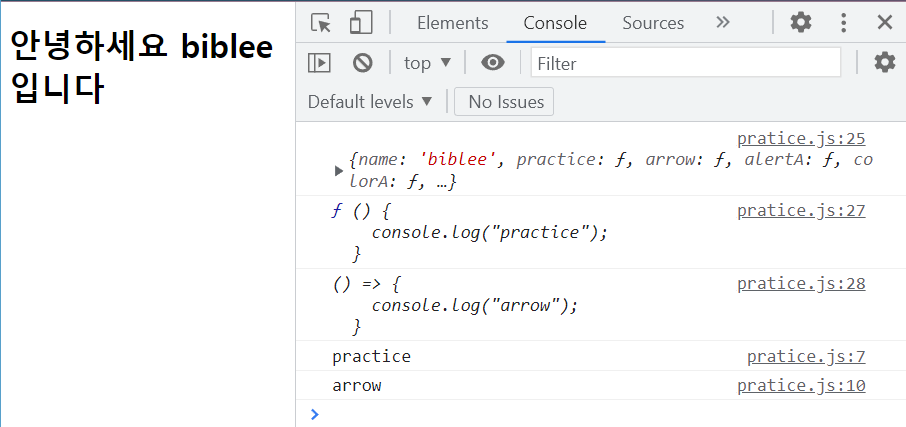
Task: Toggle the device toolbar icon
Action: (361, 23)
